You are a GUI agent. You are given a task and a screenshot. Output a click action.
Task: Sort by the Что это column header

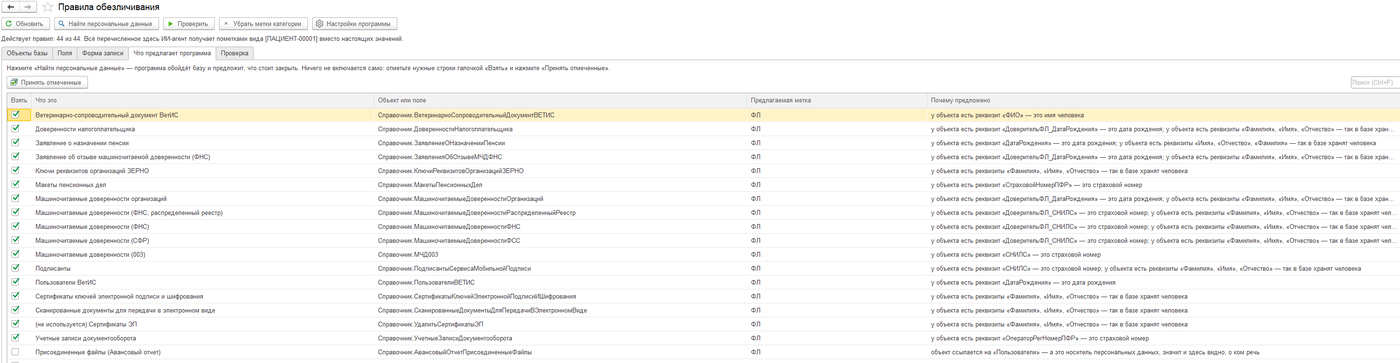coord(203,100)
